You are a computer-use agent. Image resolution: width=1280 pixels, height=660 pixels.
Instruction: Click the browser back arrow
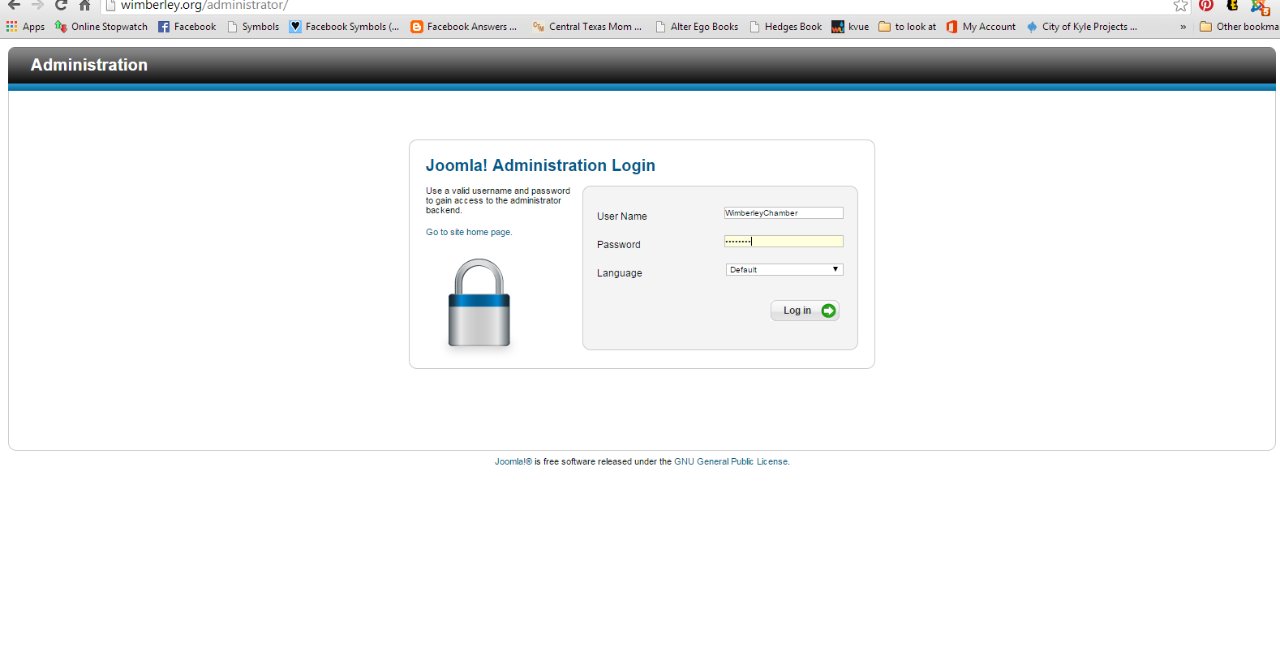click(14, 5)
